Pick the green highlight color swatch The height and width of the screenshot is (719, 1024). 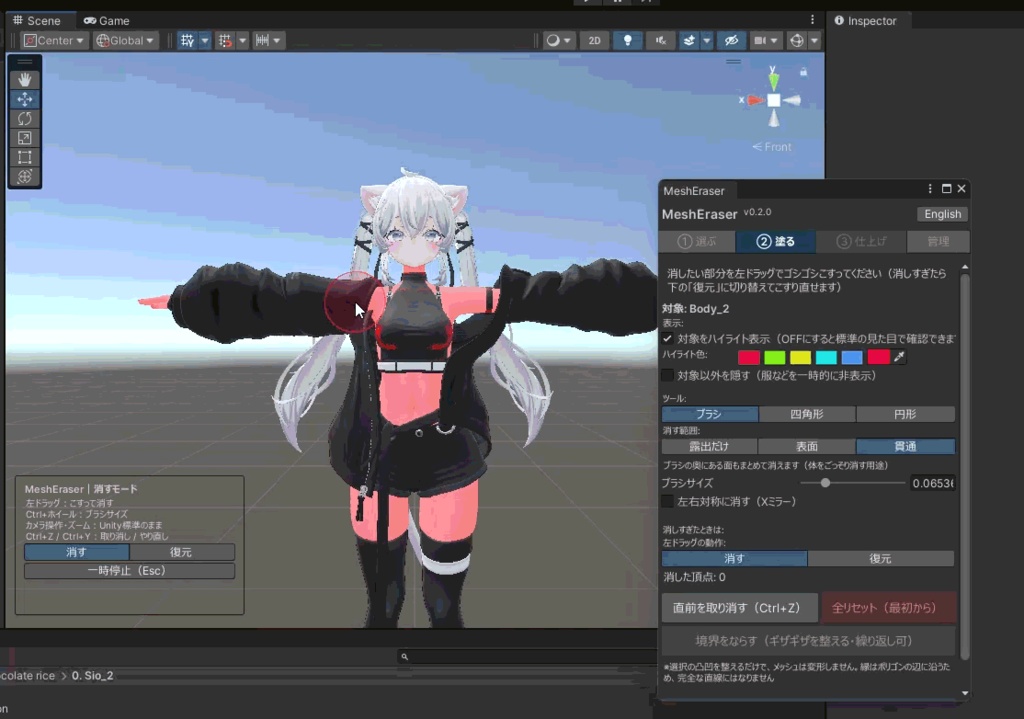(775, 357)
